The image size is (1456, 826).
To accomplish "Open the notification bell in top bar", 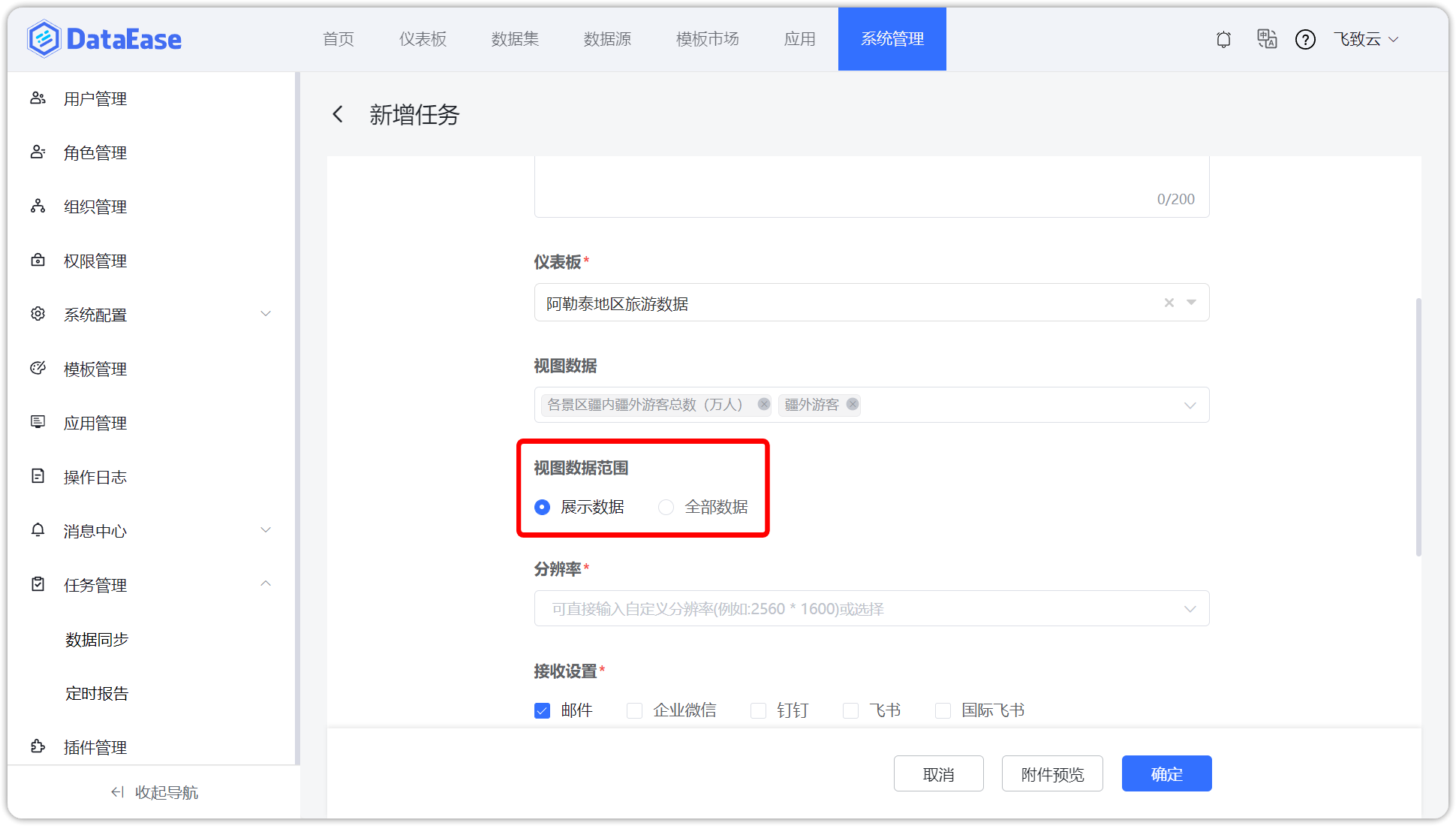I will (1223, 39).
